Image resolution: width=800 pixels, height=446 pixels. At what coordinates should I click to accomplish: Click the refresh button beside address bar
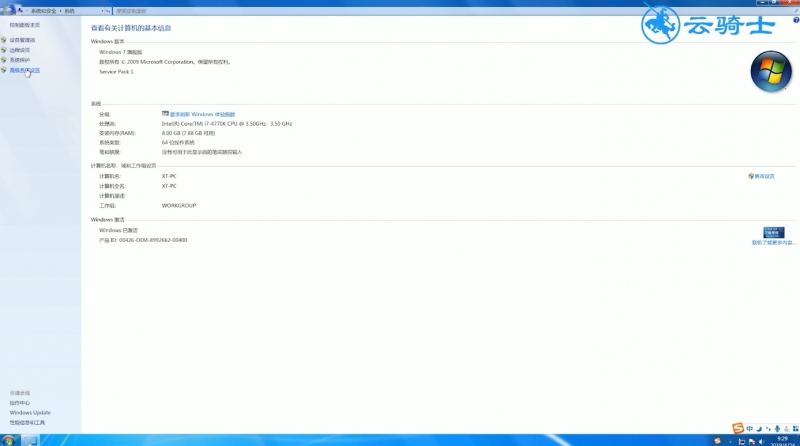pyautogui.click(x=108, y=11)
